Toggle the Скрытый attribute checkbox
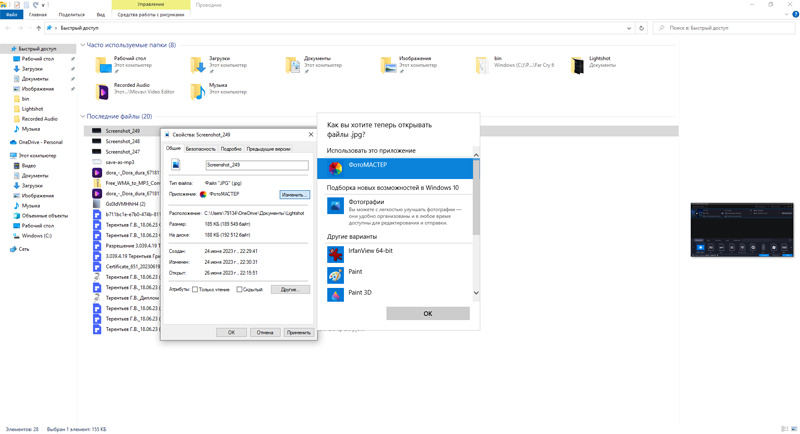 click(239, 290)
